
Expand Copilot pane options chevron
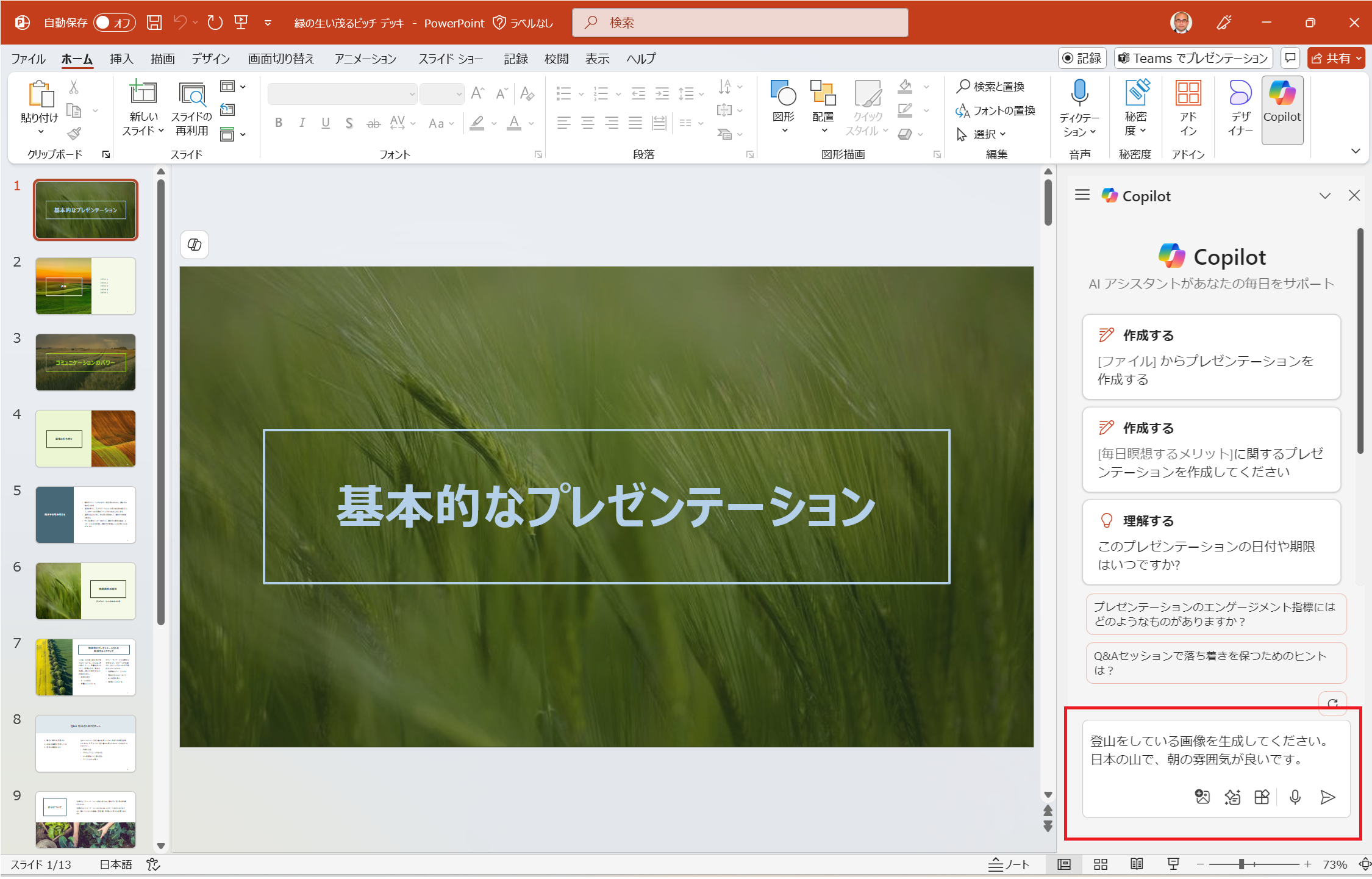coord(1324,195)
